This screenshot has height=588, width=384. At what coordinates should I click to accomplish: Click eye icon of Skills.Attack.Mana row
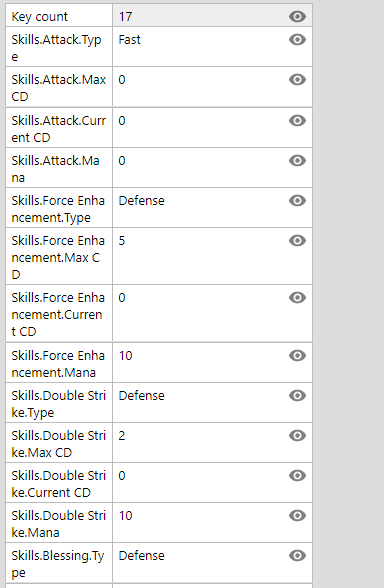point(297,160)
